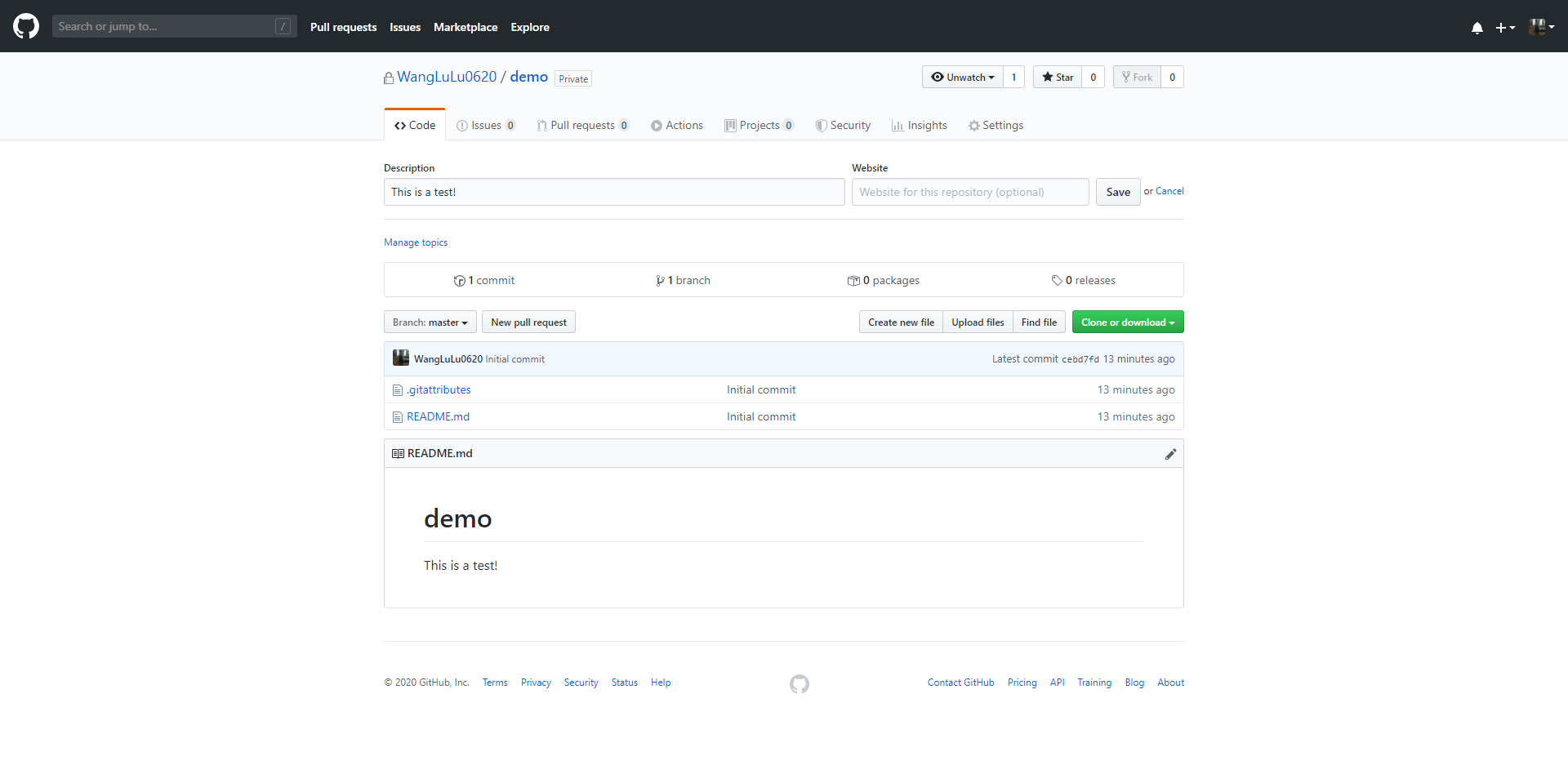Image resolution: width=1568 pixels, height=765 pixels.
Task: Click the Description input field
Action: pos(614,192)
